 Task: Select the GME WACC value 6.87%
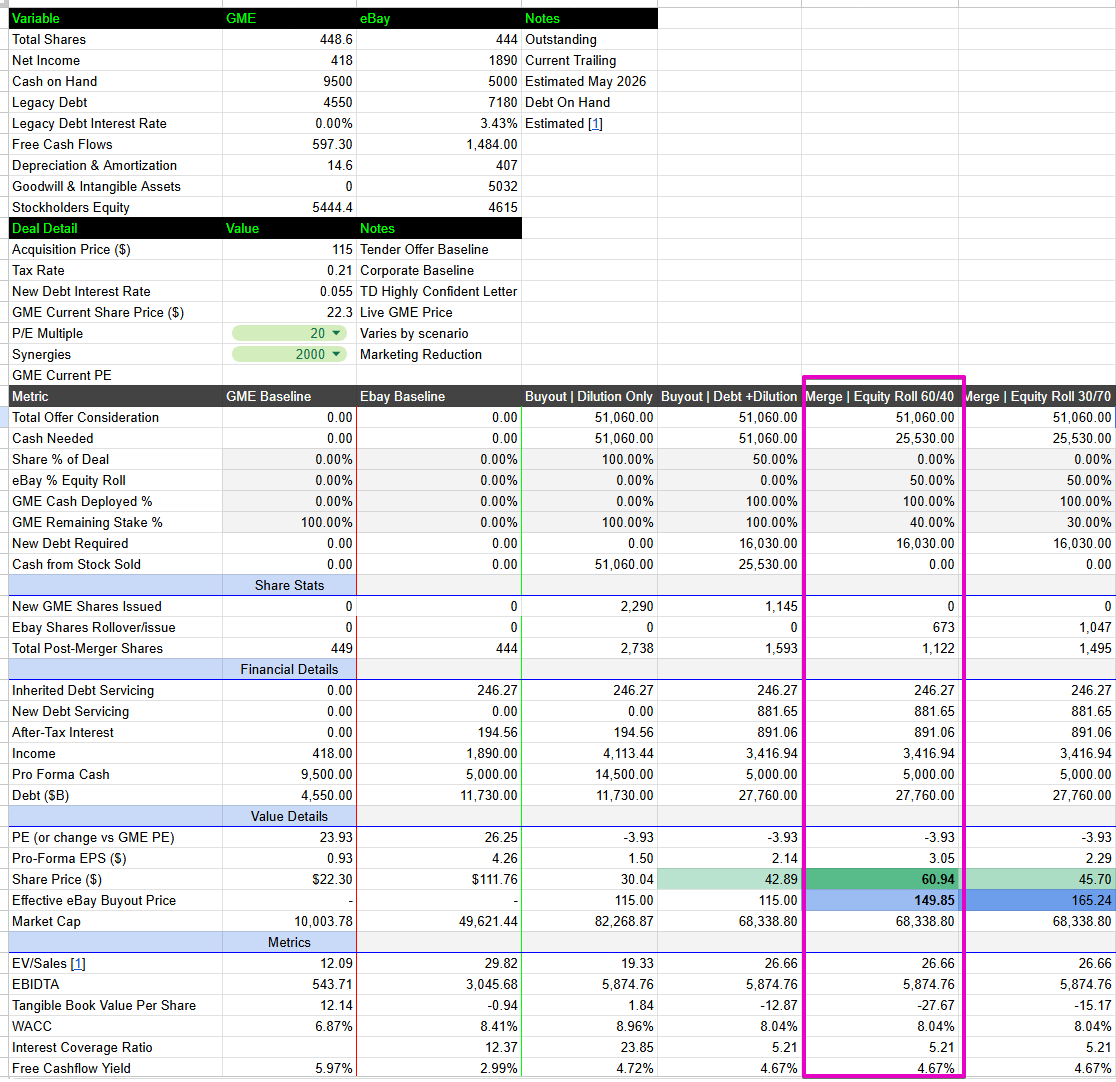point(289,1026)
